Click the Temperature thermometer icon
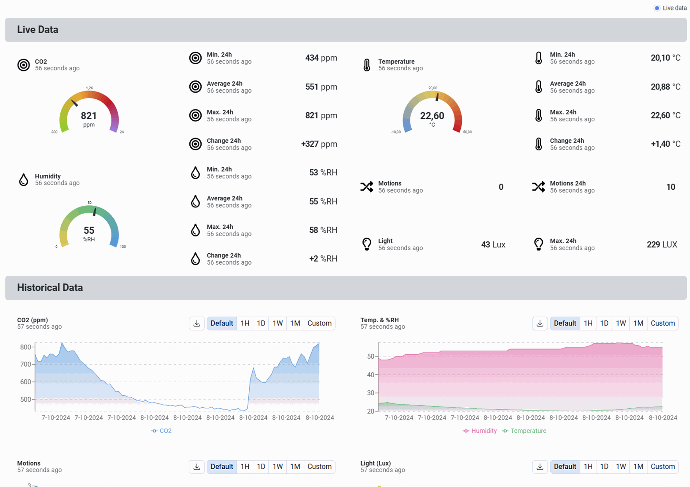This screenshot has height=487, width=690. (367, 65)
